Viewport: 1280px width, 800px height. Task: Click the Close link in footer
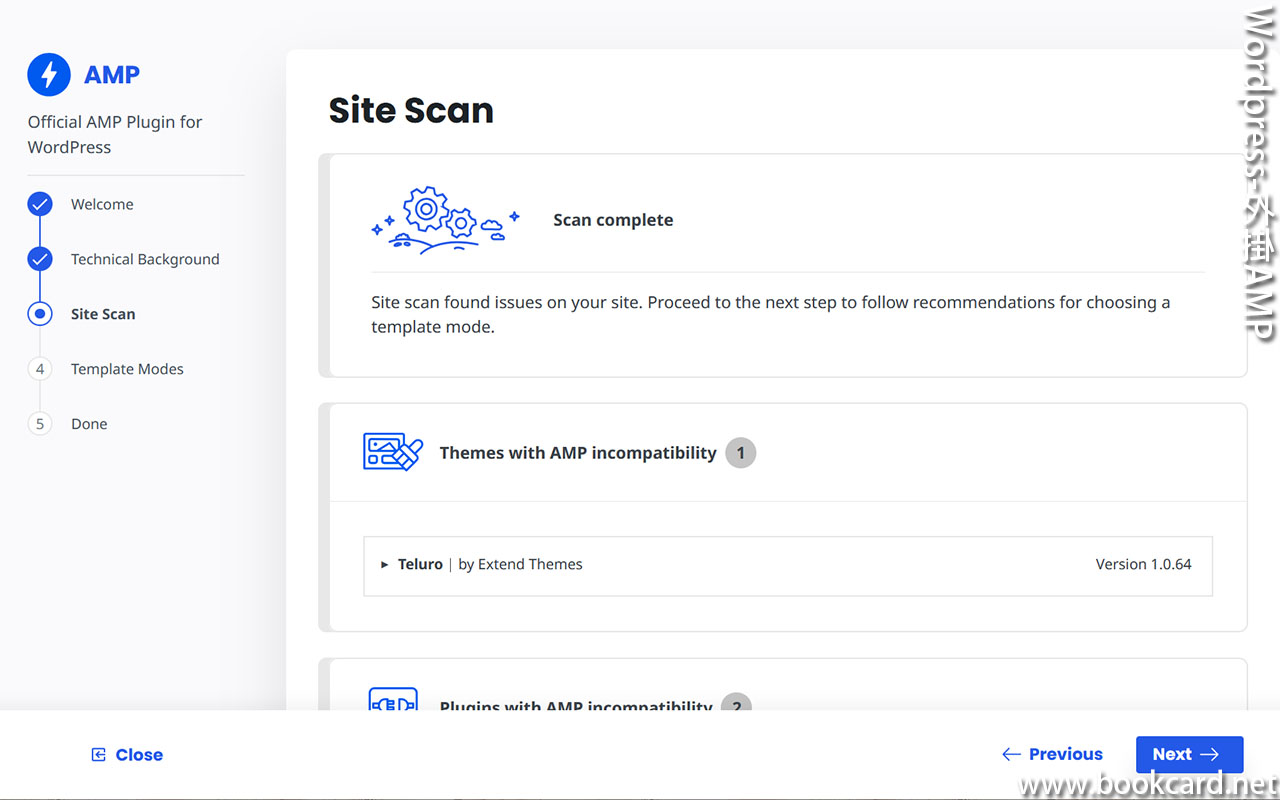[x=139, y=754]
